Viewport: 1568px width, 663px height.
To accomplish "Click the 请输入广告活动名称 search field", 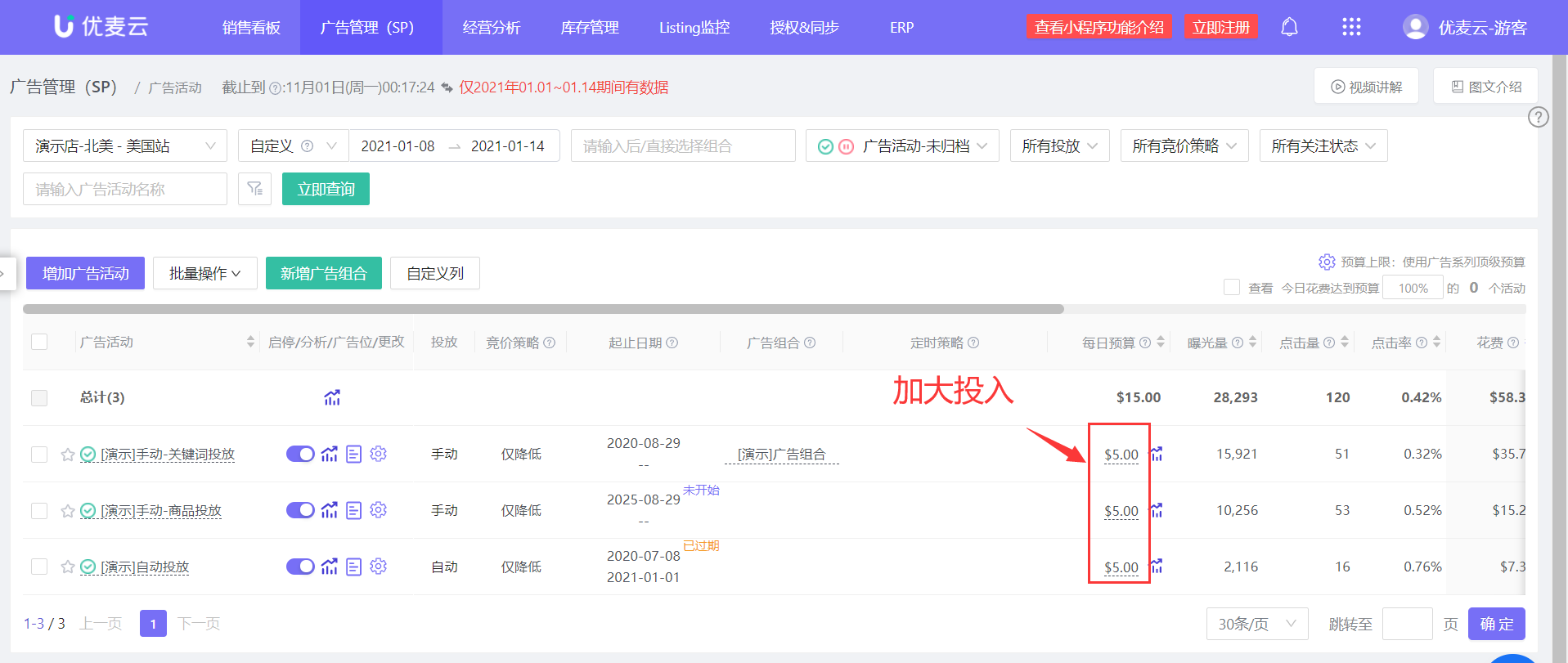I will [125, 189].
